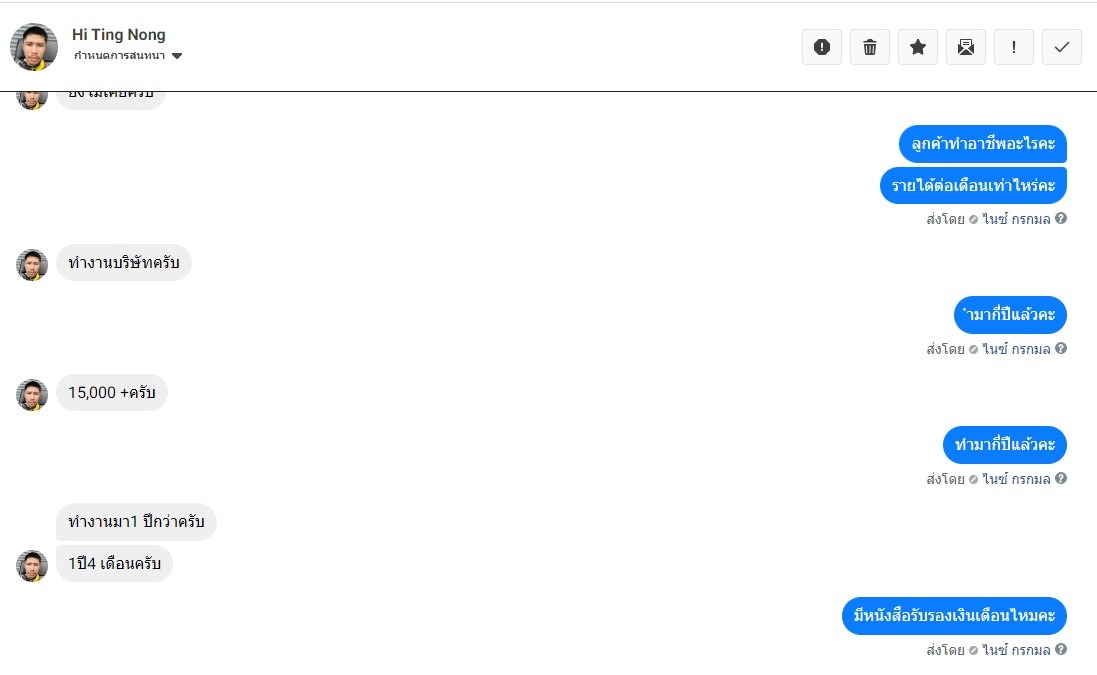This screenshot has width=1097, height=675.
Task: Mark conversation unread via envelope icon
Action: 966,47
